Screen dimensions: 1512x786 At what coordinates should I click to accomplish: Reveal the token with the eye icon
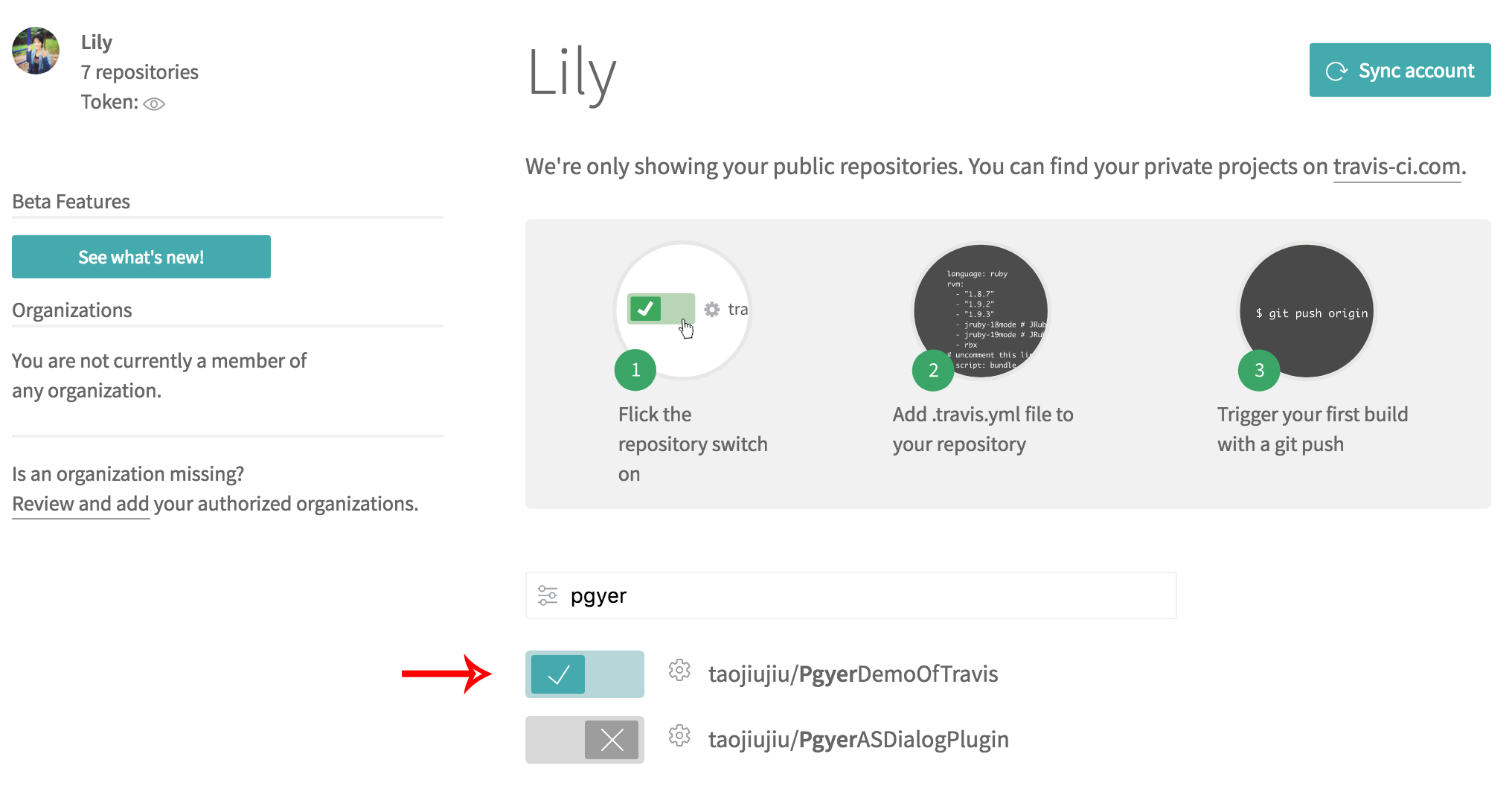(x=154, y=103)
